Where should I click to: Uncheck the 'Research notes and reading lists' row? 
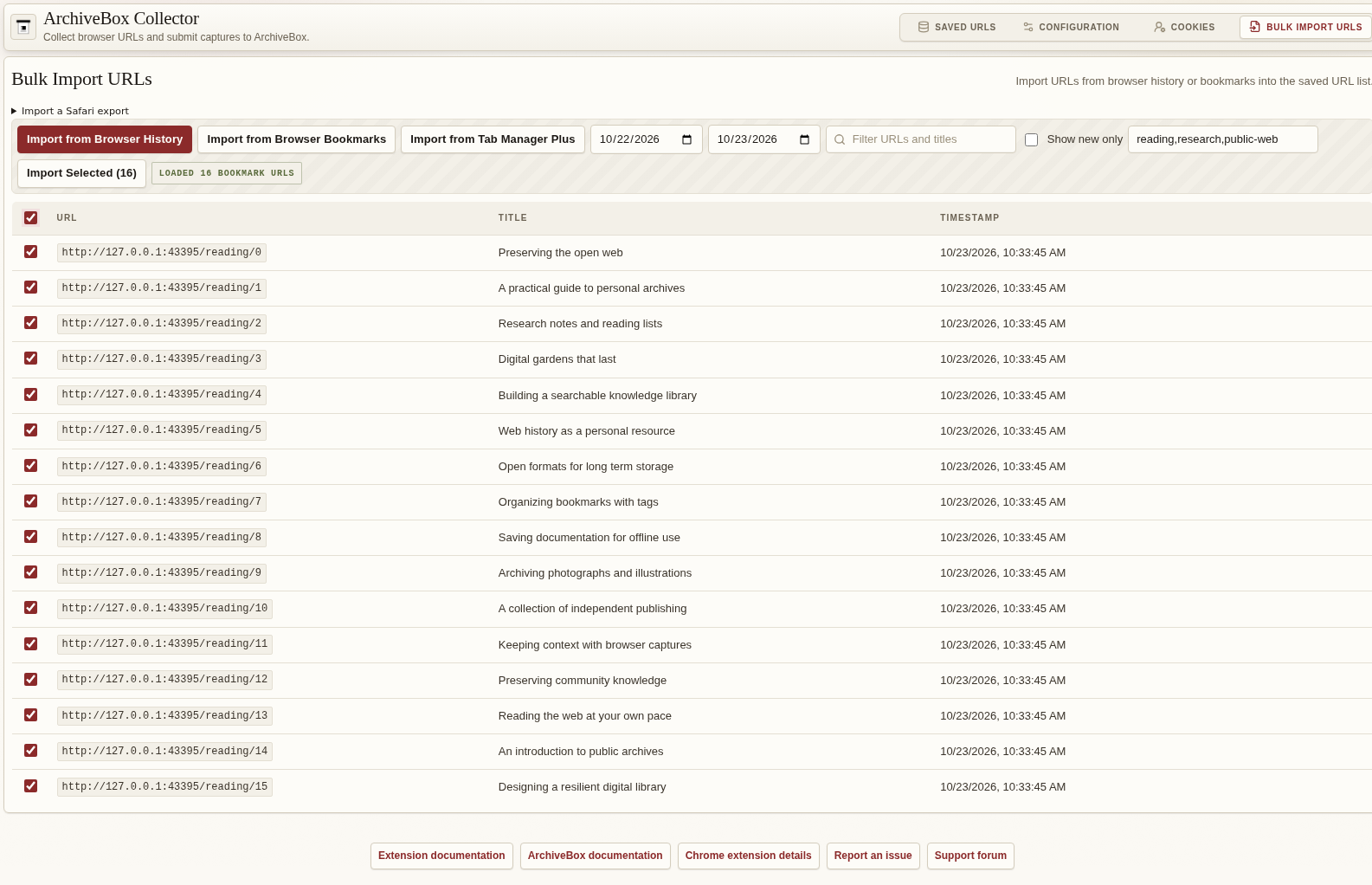pos(31,323)
